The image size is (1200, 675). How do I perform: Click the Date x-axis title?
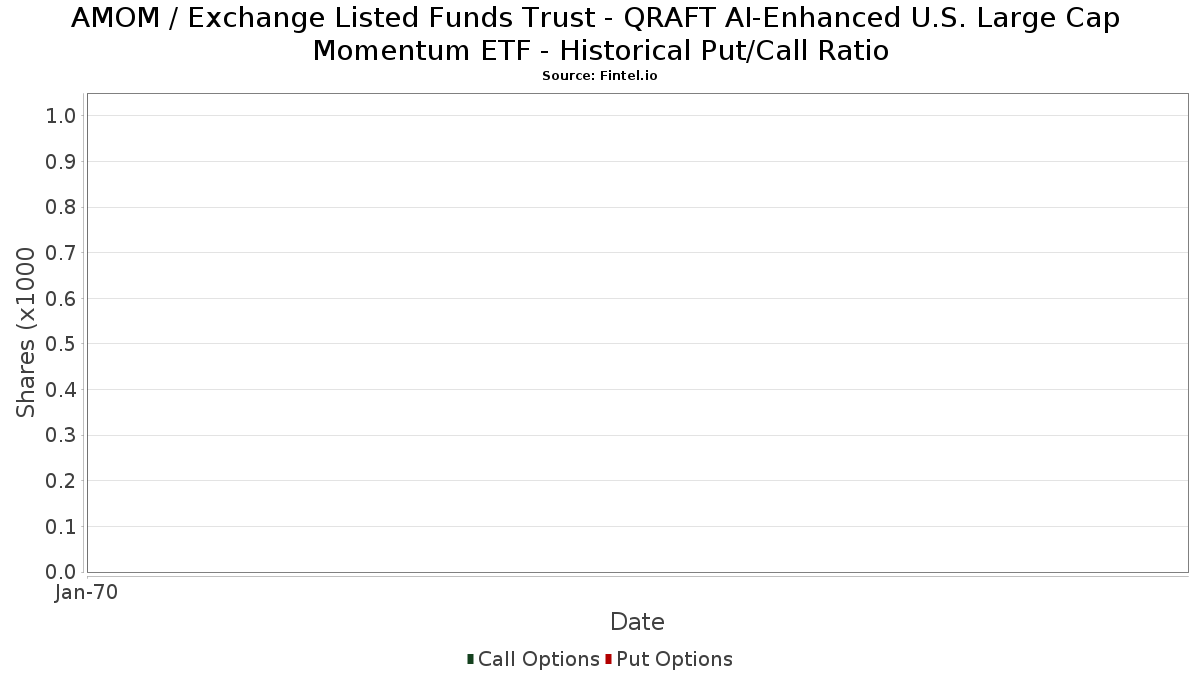coord(637,622)
